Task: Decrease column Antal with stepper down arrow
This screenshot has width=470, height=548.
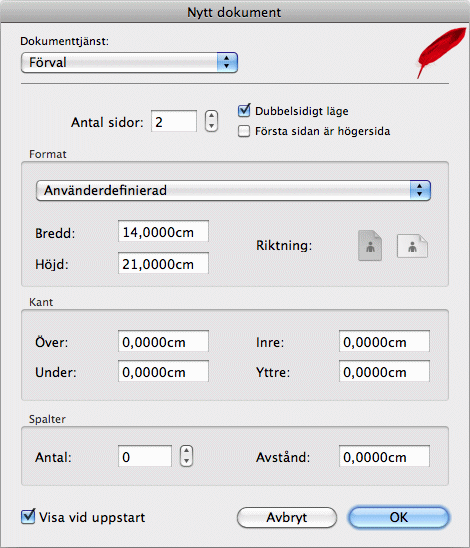Action: [187, 461]
